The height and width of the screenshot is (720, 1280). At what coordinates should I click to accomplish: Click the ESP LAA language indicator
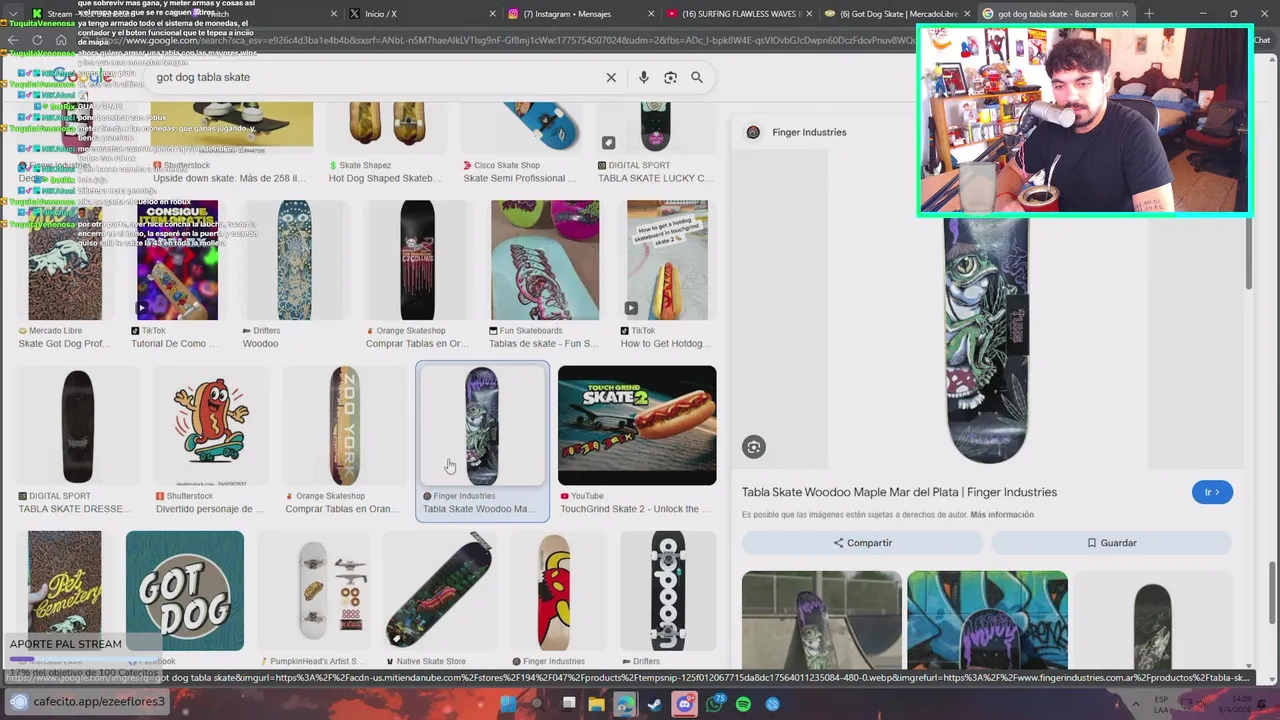[1161, 703]
